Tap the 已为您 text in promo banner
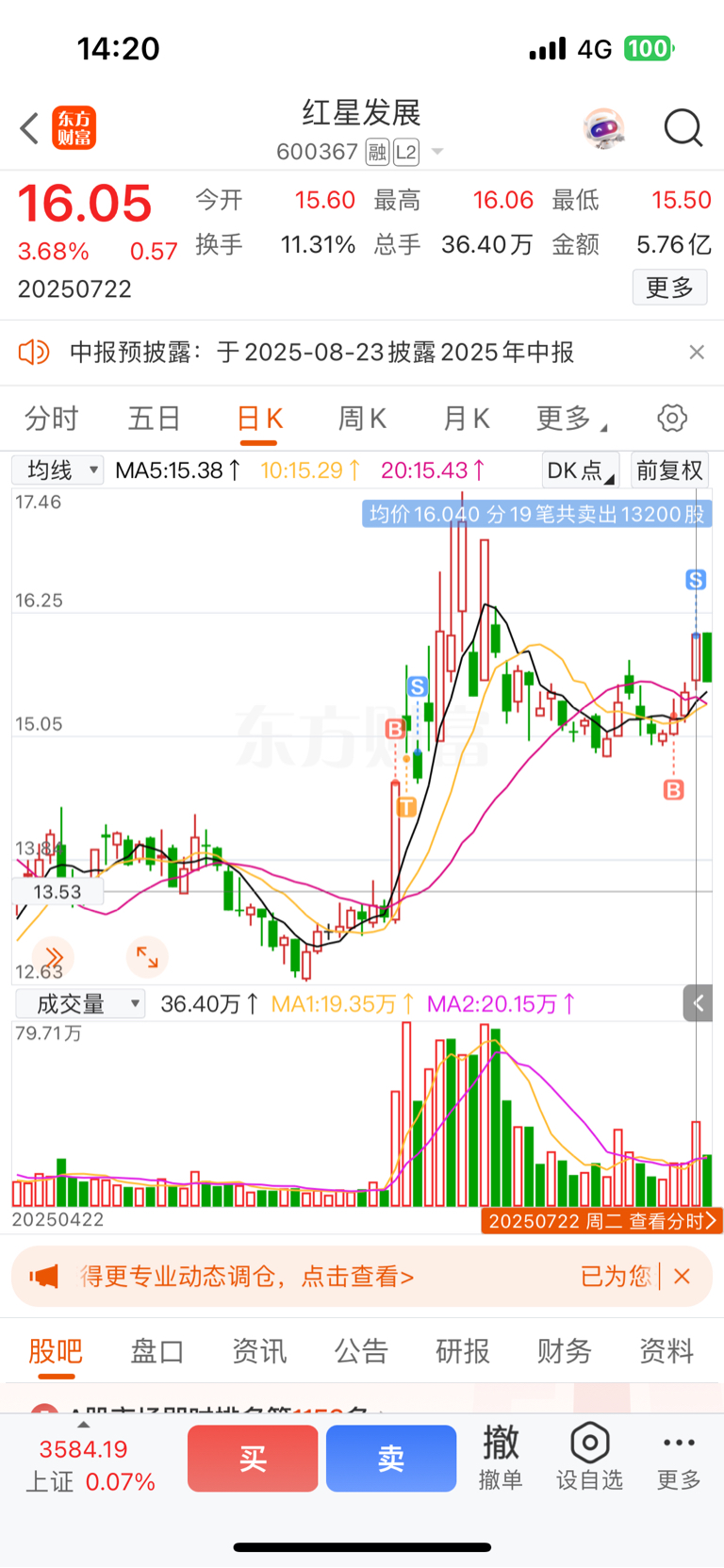The image size is (724, 1568). [616, 1277]
